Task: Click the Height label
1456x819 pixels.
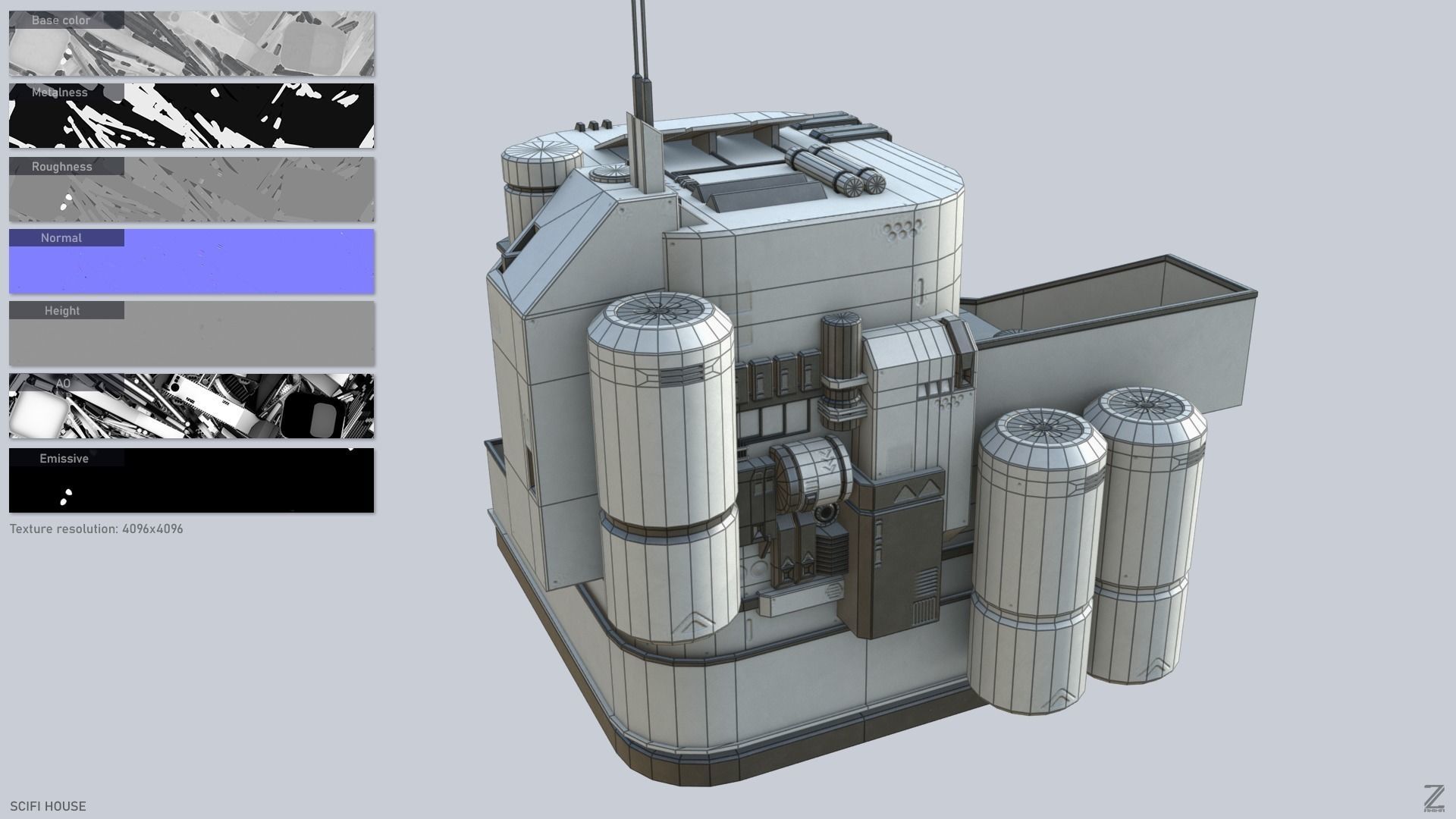Action: tap(62, 311)
